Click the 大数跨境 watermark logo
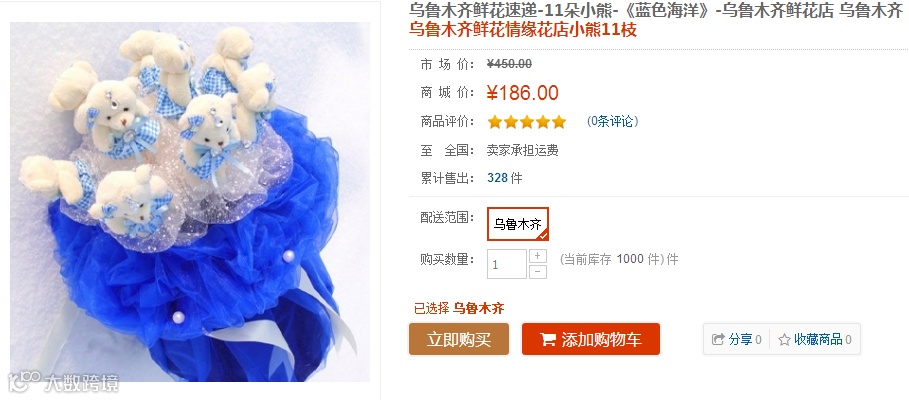 click(64, 382)
